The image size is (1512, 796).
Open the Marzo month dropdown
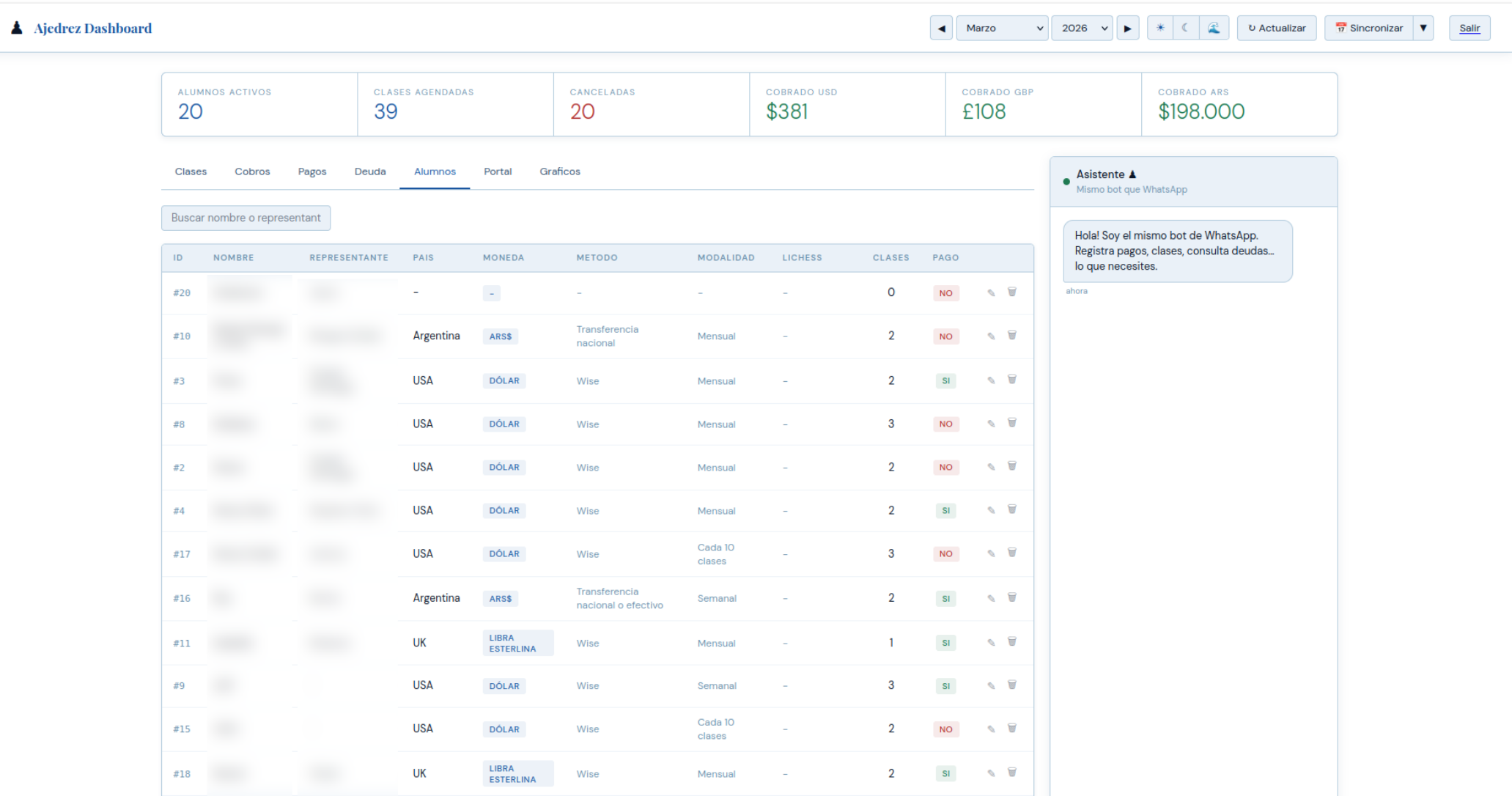pyautogui.click(x=1002, y=28)
